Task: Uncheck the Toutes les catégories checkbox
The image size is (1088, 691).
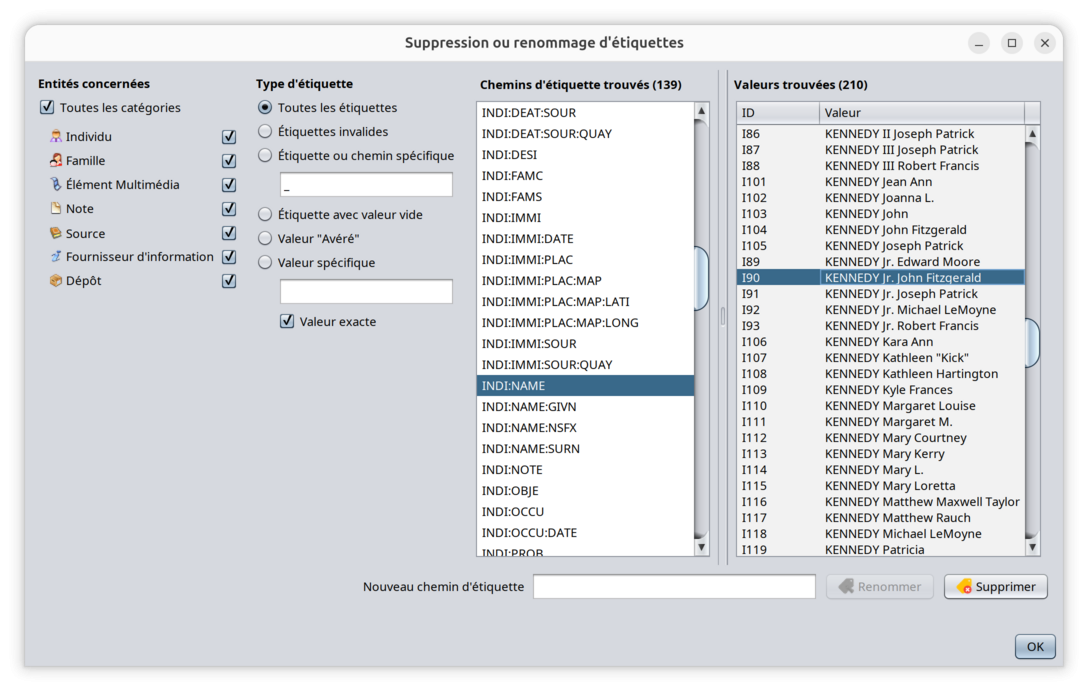Action: pyautogui.click(x=47, y=108)
